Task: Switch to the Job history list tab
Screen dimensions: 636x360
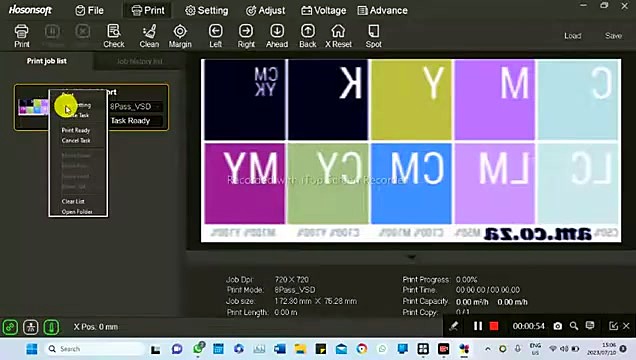Action: pos(139,61)
